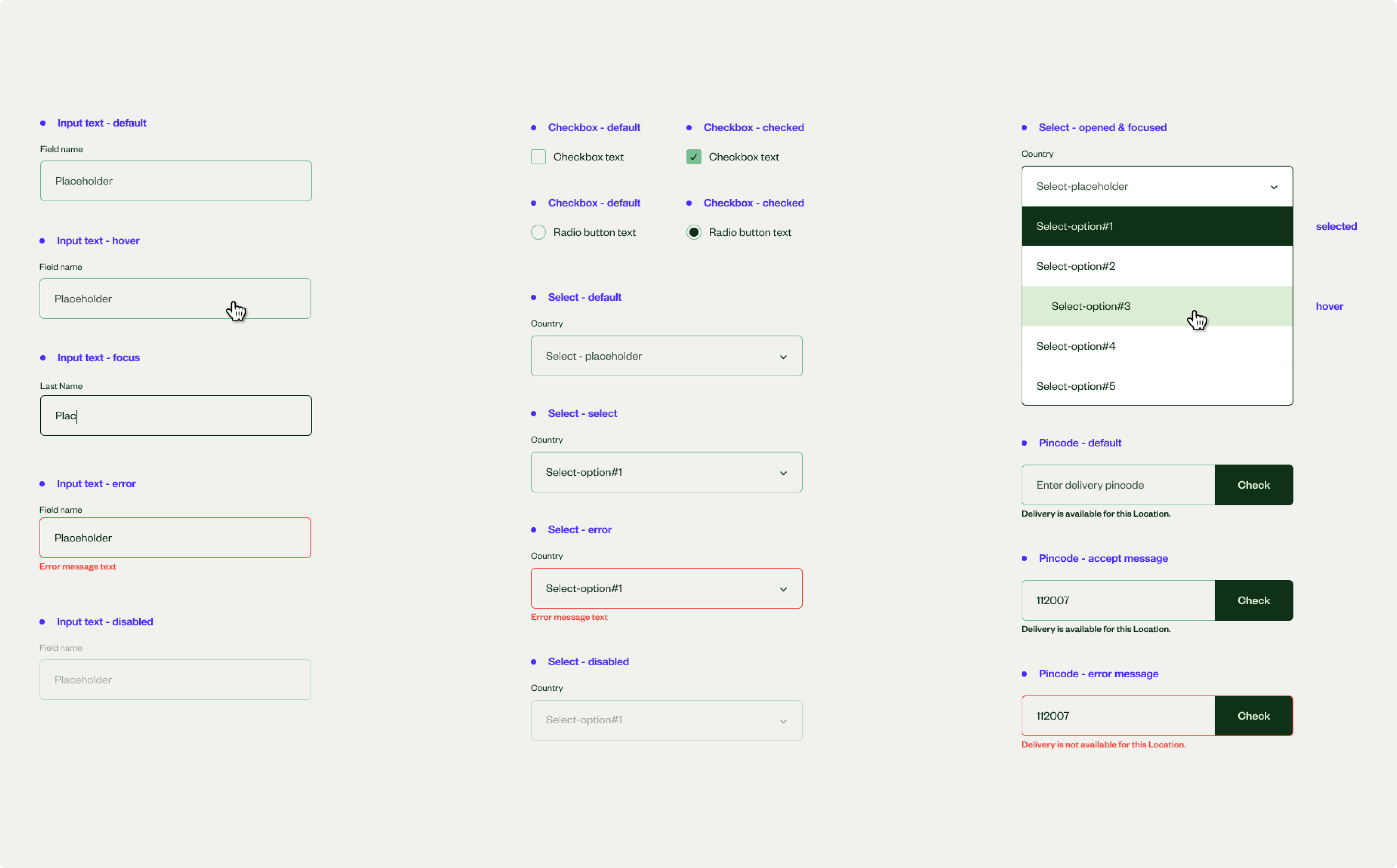This screenshot has height=868, width=1397.
Task: Tick the unchecked Checkbox text box
Action: coord(538,157)
